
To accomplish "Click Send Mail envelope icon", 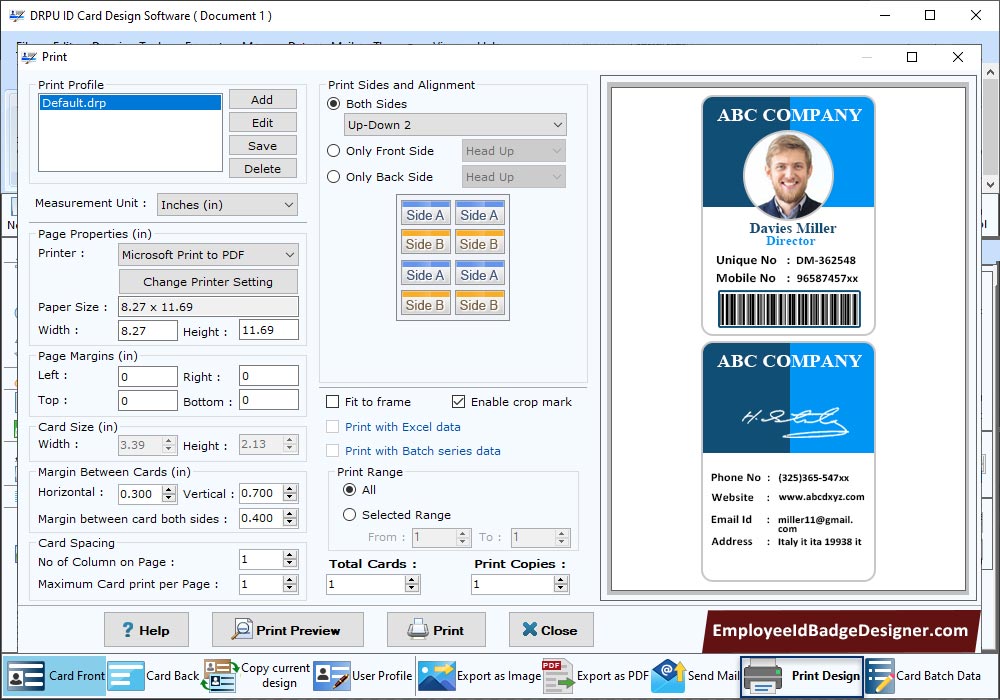I will pos(668,676).
